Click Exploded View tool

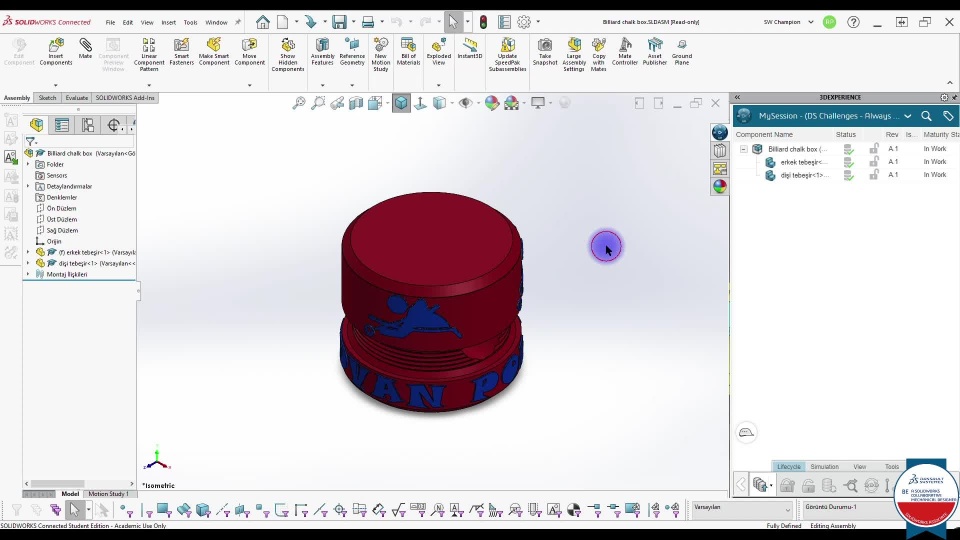click(438, 51)
